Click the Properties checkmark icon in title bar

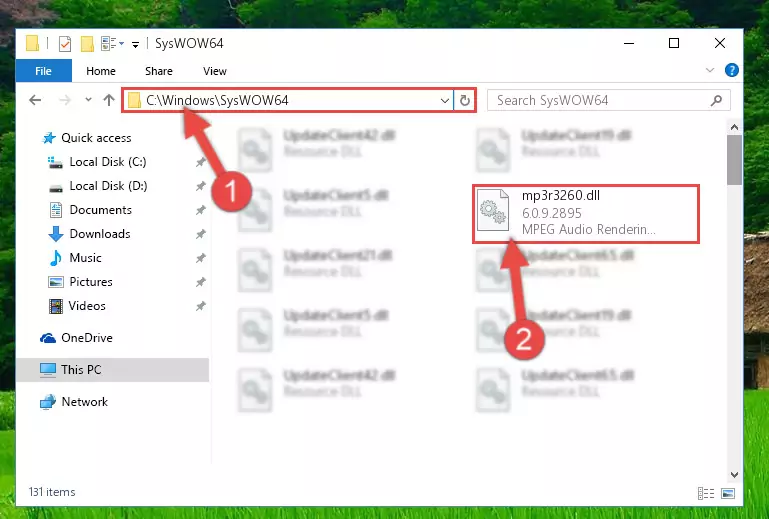(65, 44)
